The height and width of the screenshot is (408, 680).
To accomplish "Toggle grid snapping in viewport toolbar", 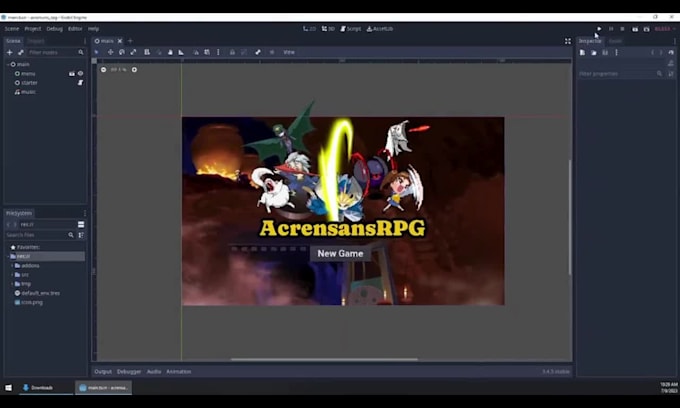I will point(207,52).
